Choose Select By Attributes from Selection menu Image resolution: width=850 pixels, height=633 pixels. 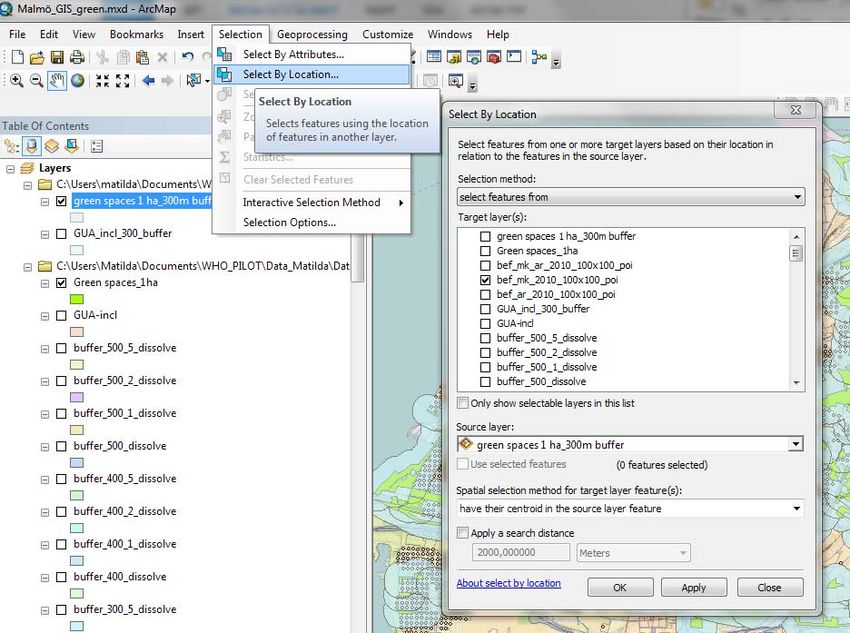[x=312, y=54]
